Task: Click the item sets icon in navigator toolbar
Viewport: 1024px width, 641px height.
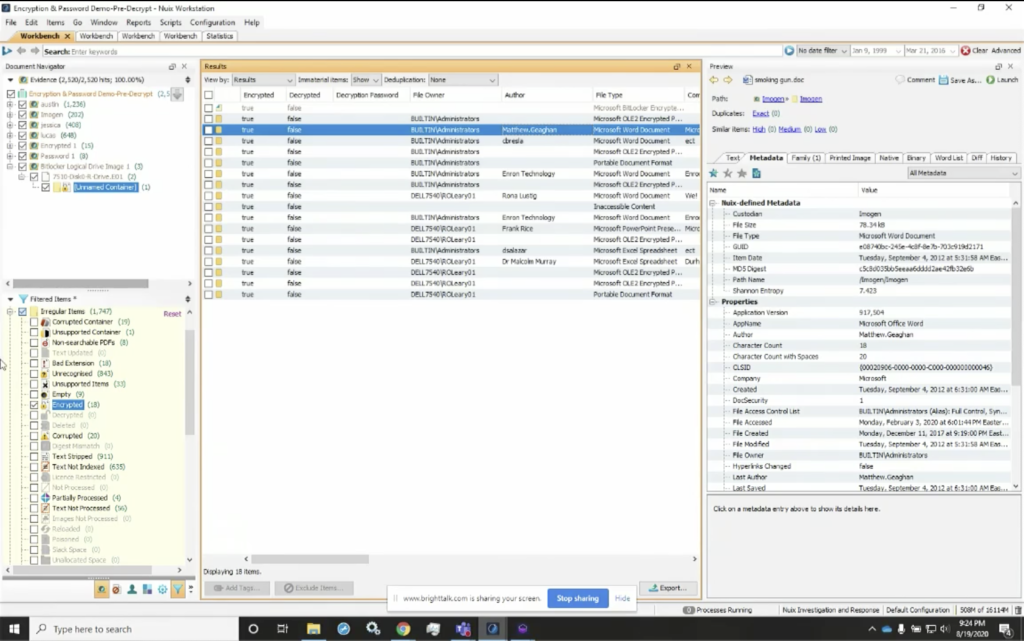Action: tap(147, 589)
